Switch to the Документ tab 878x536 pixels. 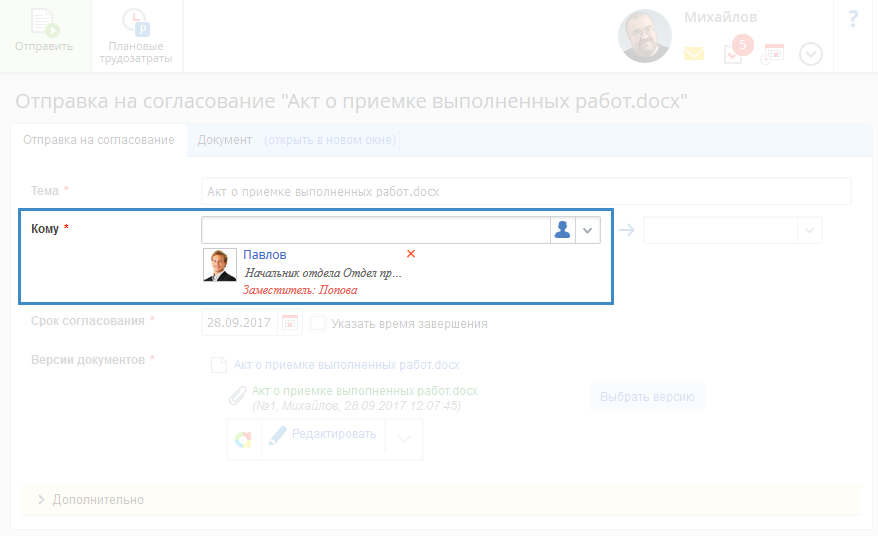coord(225,140)
